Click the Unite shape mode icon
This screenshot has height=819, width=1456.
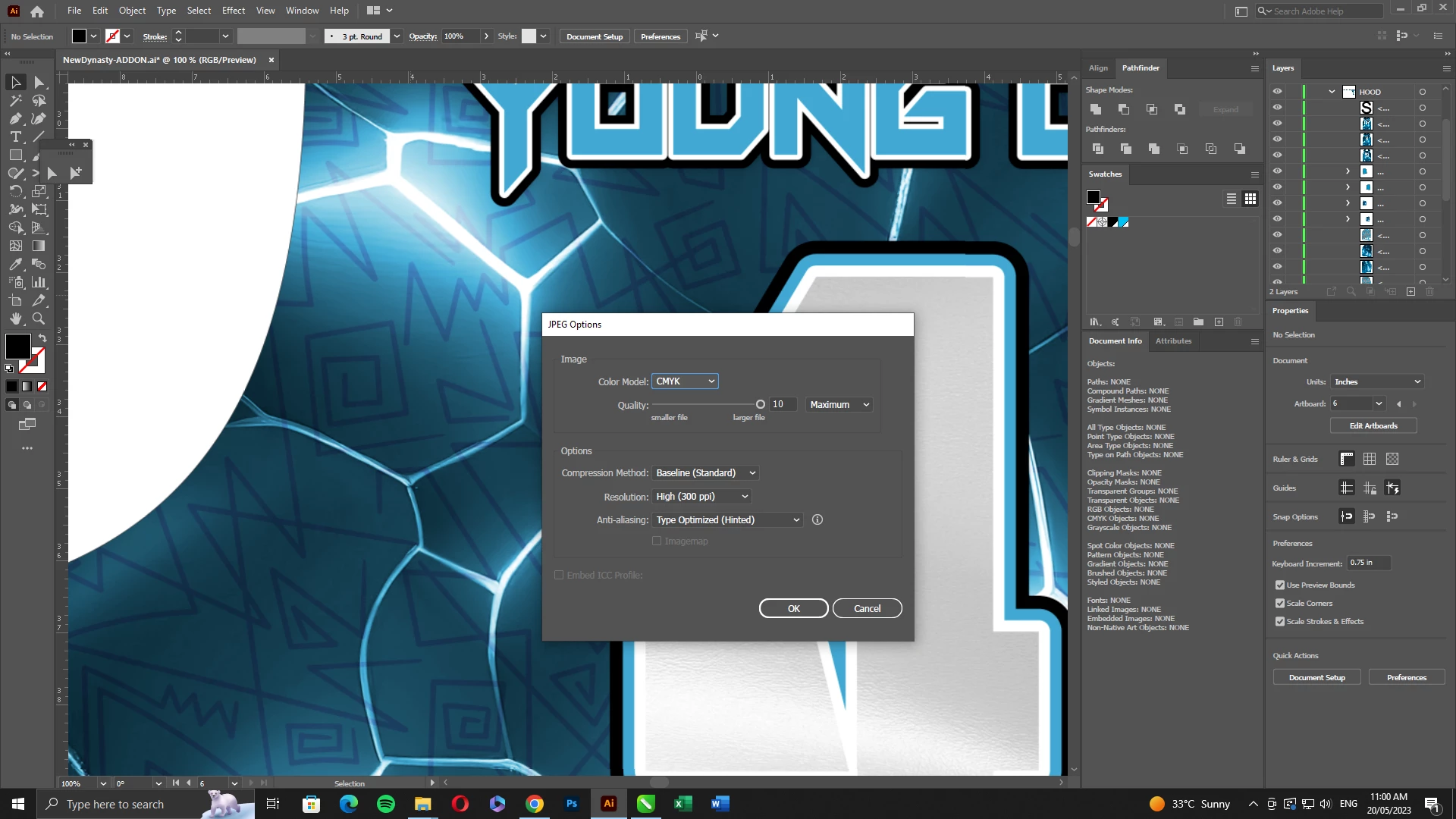pyautogui.click(x=1096, y=109)
